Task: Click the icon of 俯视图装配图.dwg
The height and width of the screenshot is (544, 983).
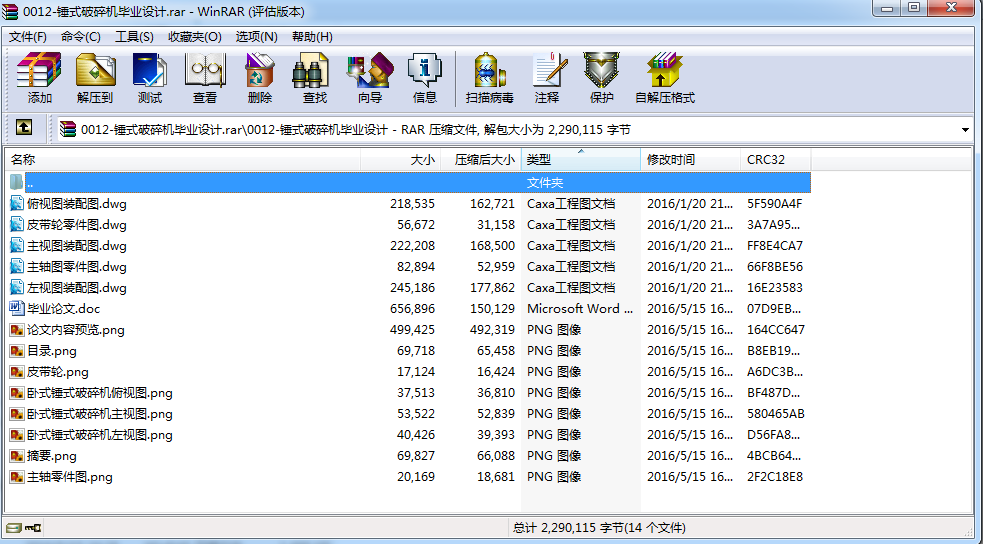Action: (x=17, y=204)
